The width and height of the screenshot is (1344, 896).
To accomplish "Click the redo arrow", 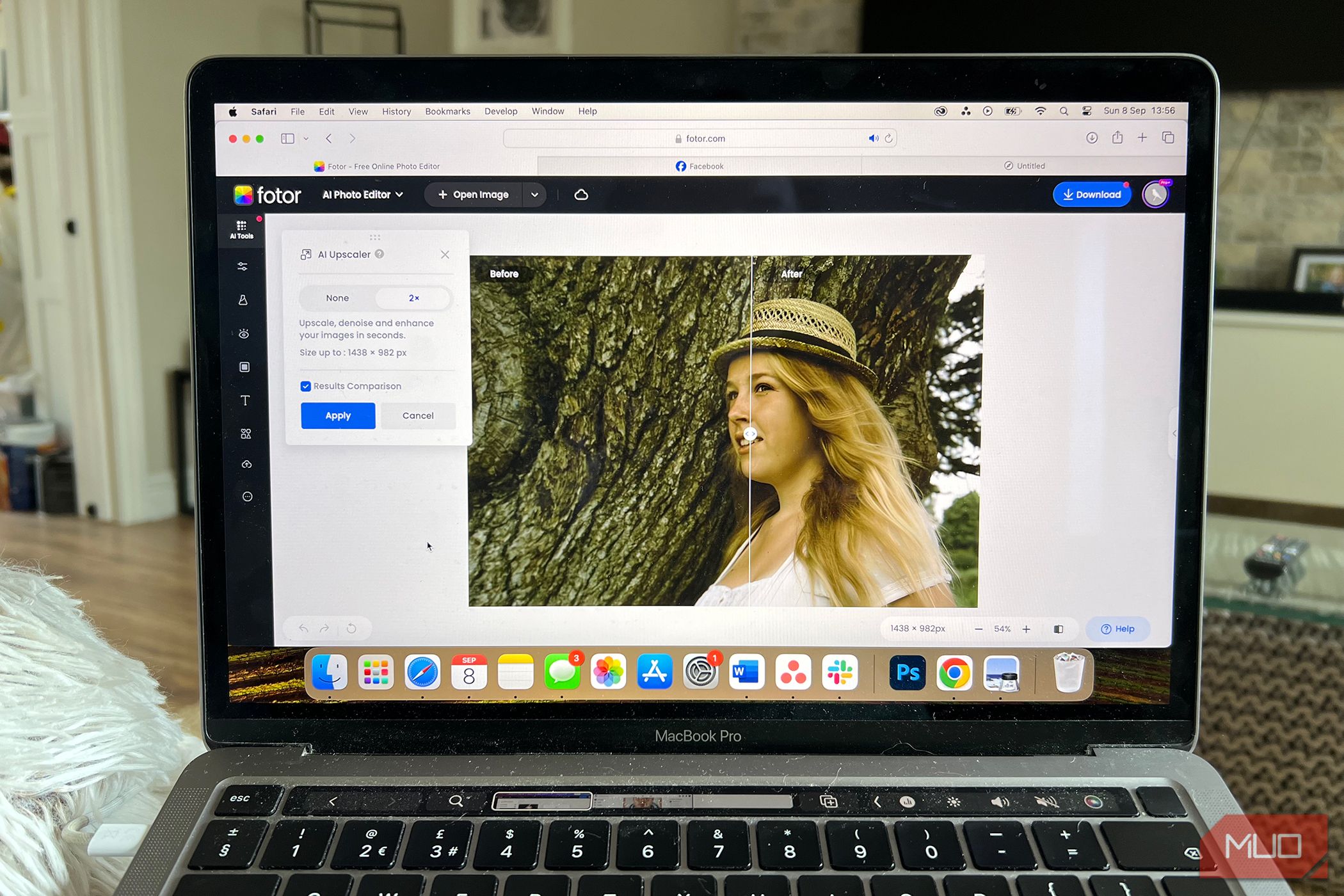I will pyautogui.click(x=324, y=628).
